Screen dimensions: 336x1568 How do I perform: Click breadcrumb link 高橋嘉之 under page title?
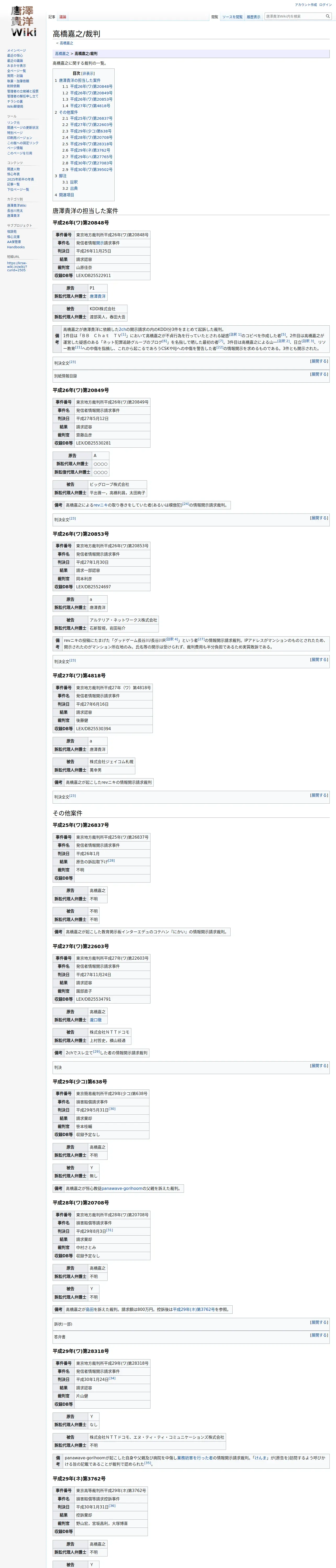point(66,43)
